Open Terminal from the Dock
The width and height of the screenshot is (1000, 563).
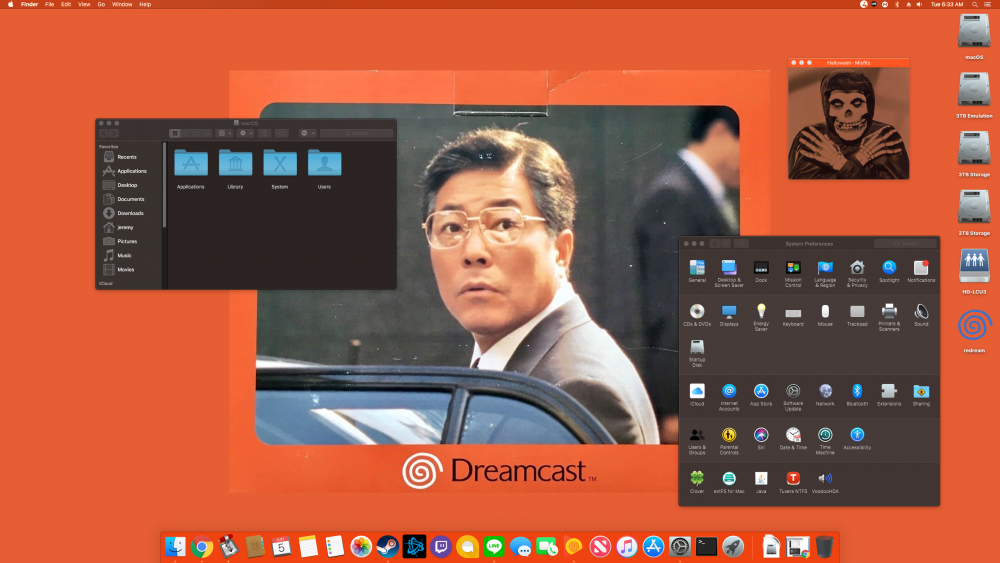pyautogui.click(x=707, y=546)
